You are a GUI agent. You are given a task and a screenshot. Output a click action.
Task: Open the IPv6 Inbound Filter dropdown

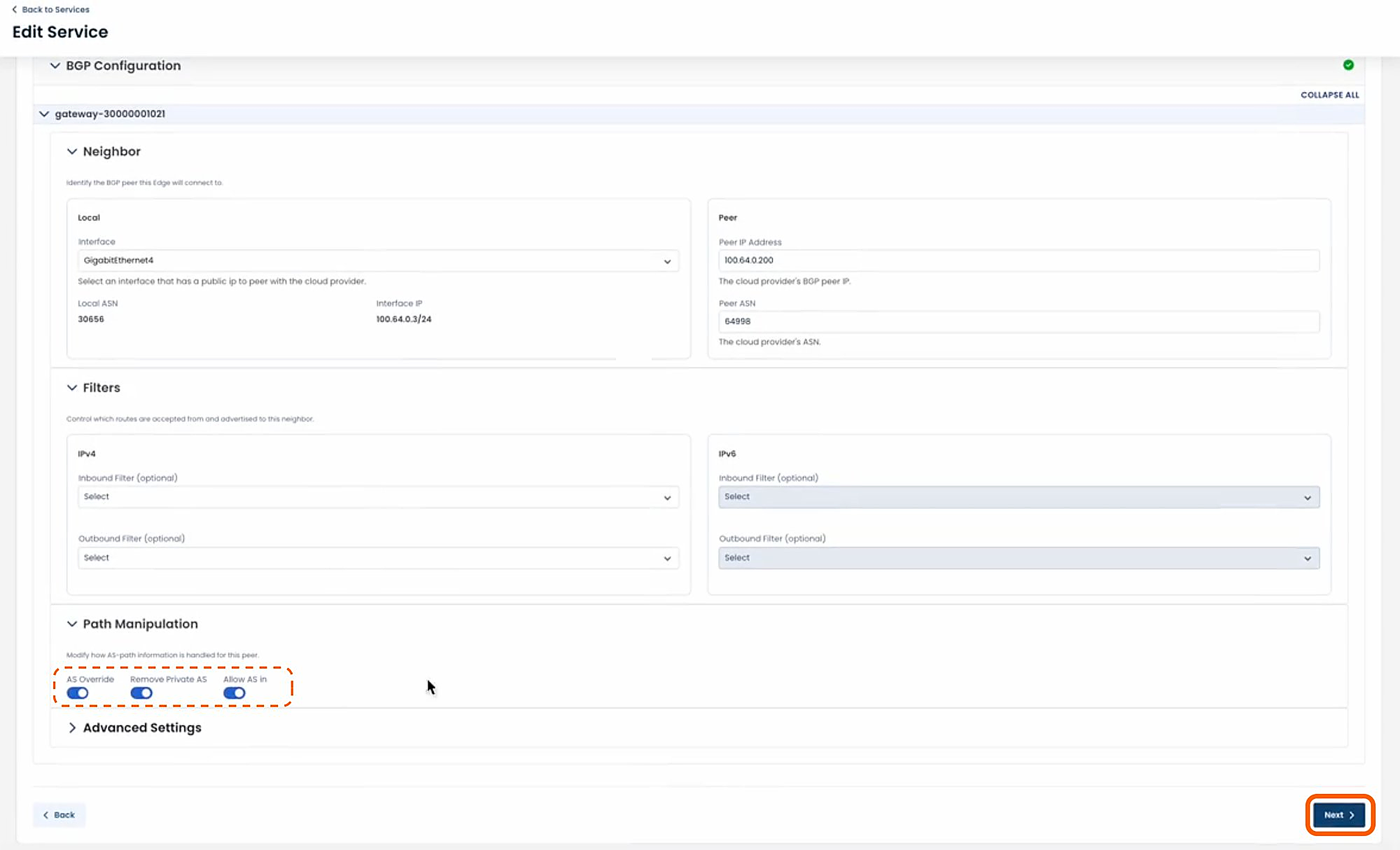point(1019,497)
